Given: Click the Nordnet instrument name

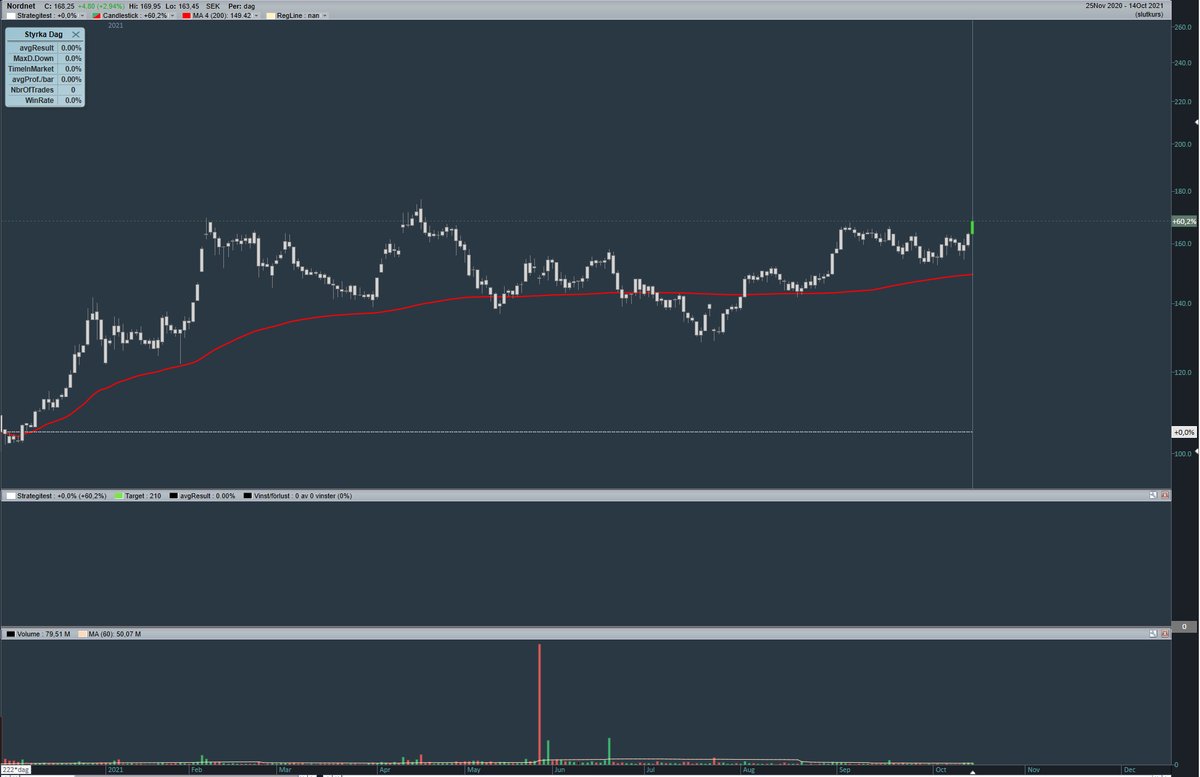Looking at the screenshot, I should click(x=20, y=6).
